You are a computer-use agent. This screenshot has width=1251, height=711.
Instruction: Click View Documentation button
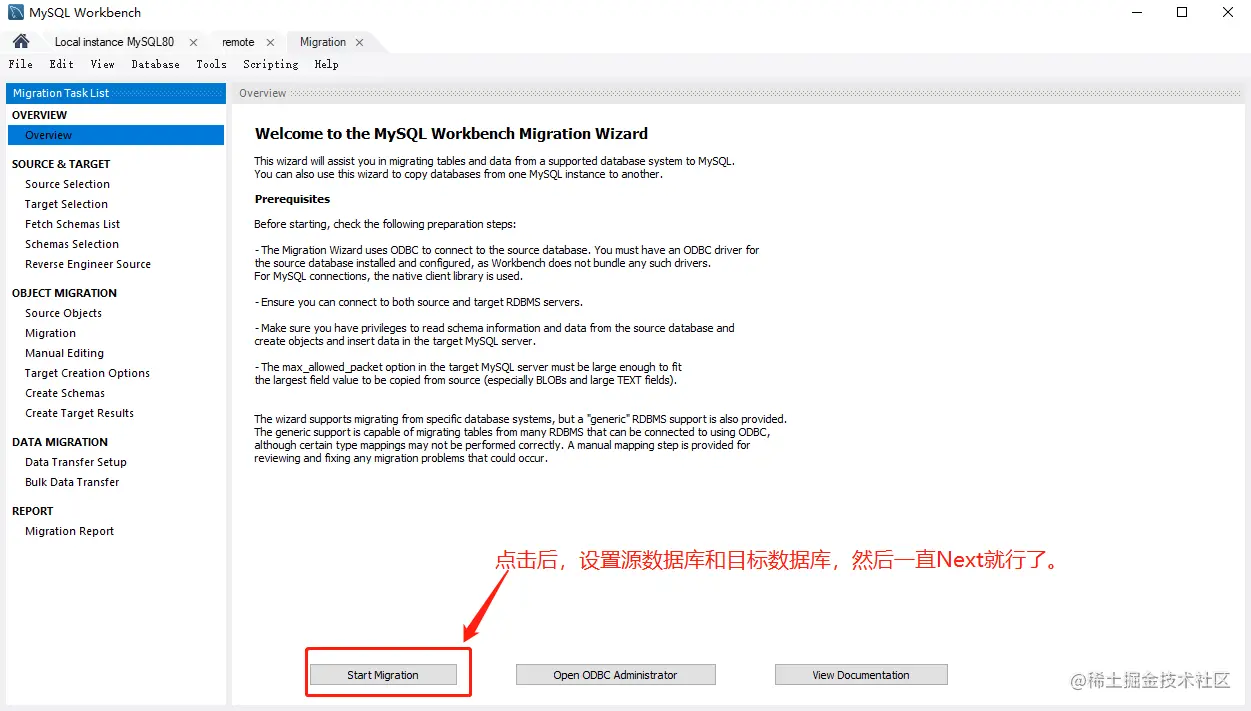[861, 675]
